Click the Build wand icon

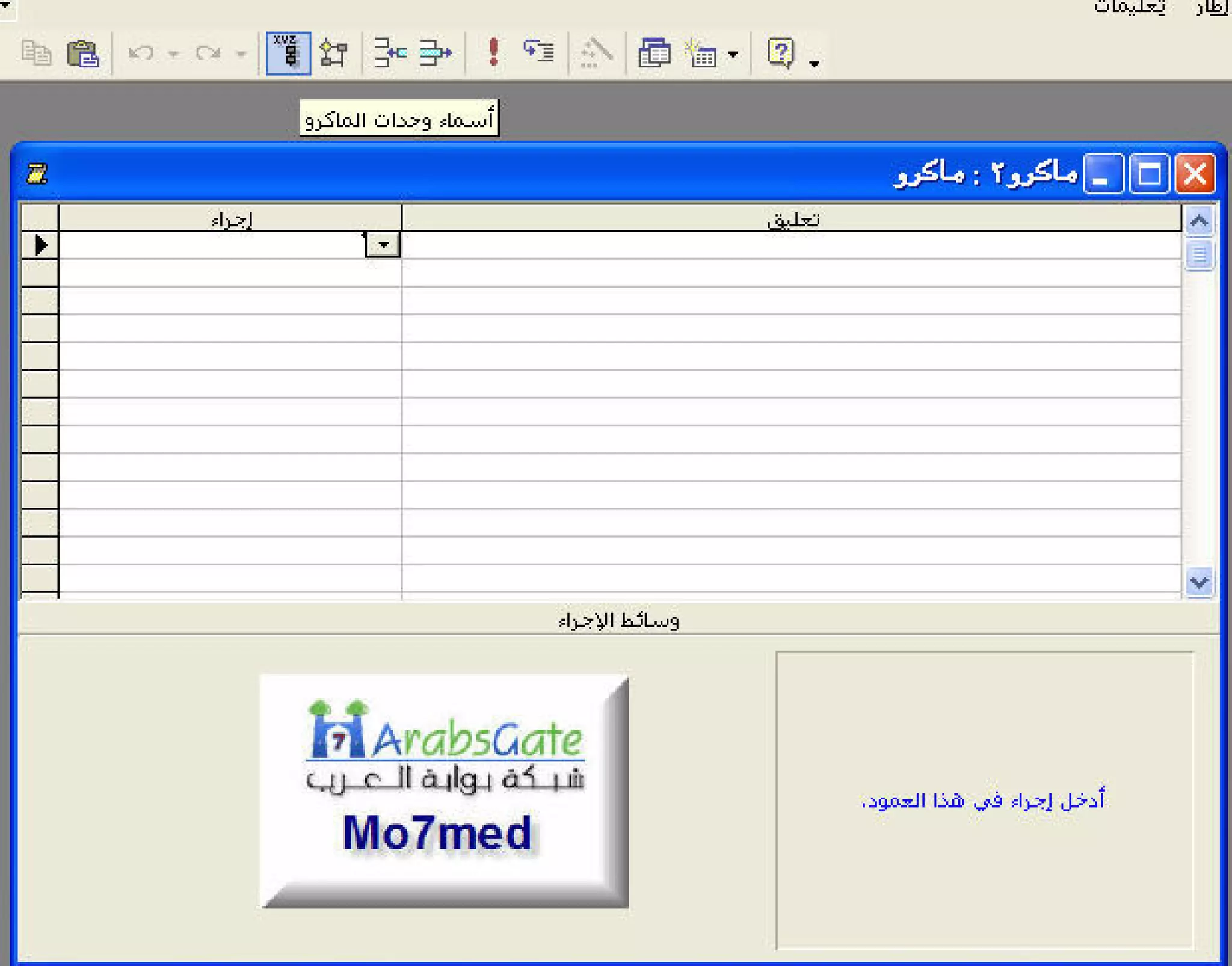pyautogui.click(x=596, y=53)
